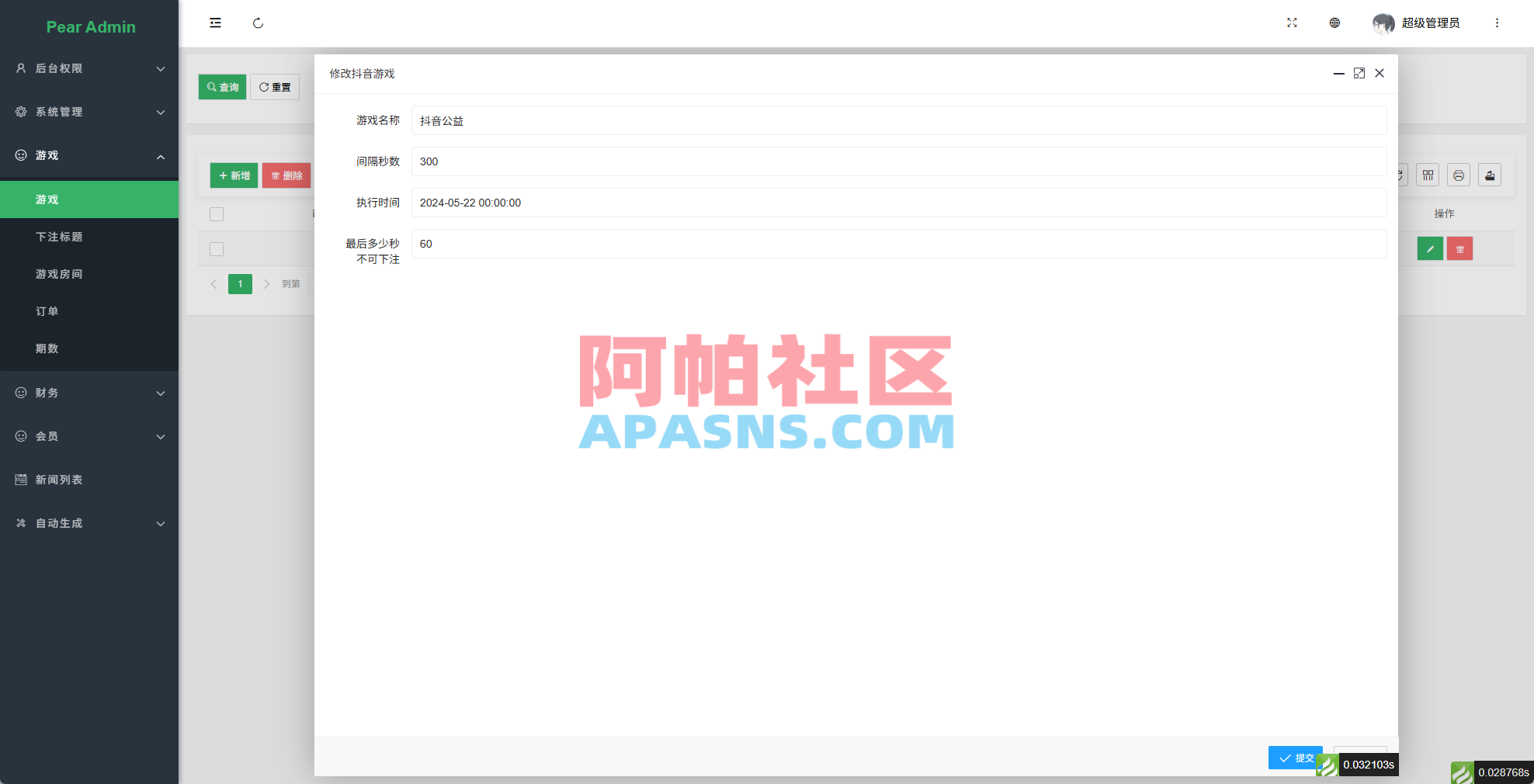
Task: Click the next page arrow
Action: pos(266,284)
